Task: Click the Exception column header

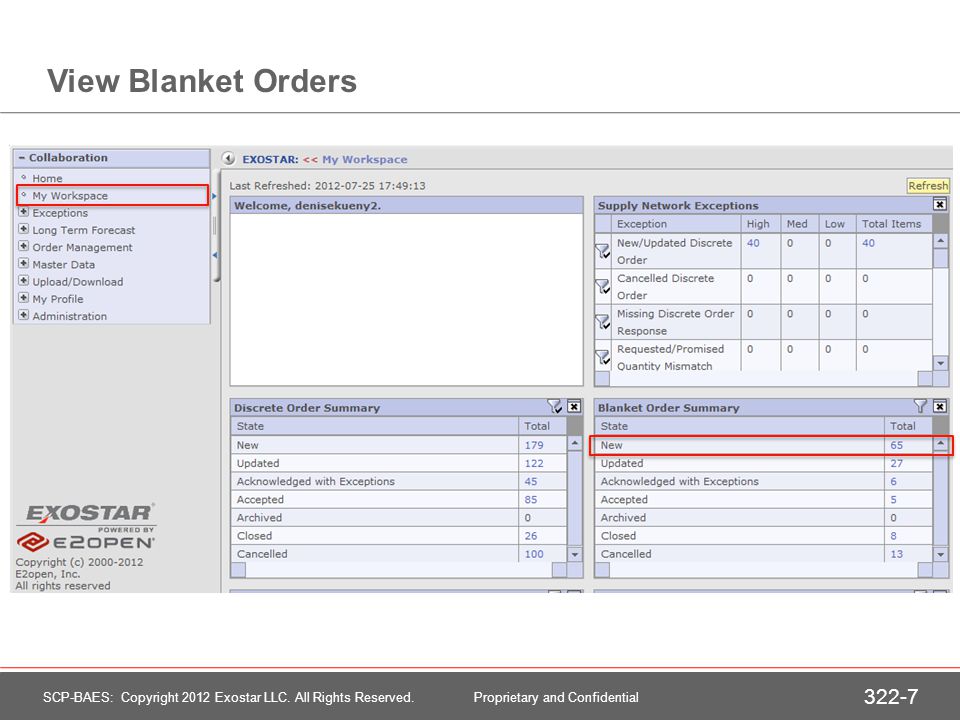Action: 677,223
